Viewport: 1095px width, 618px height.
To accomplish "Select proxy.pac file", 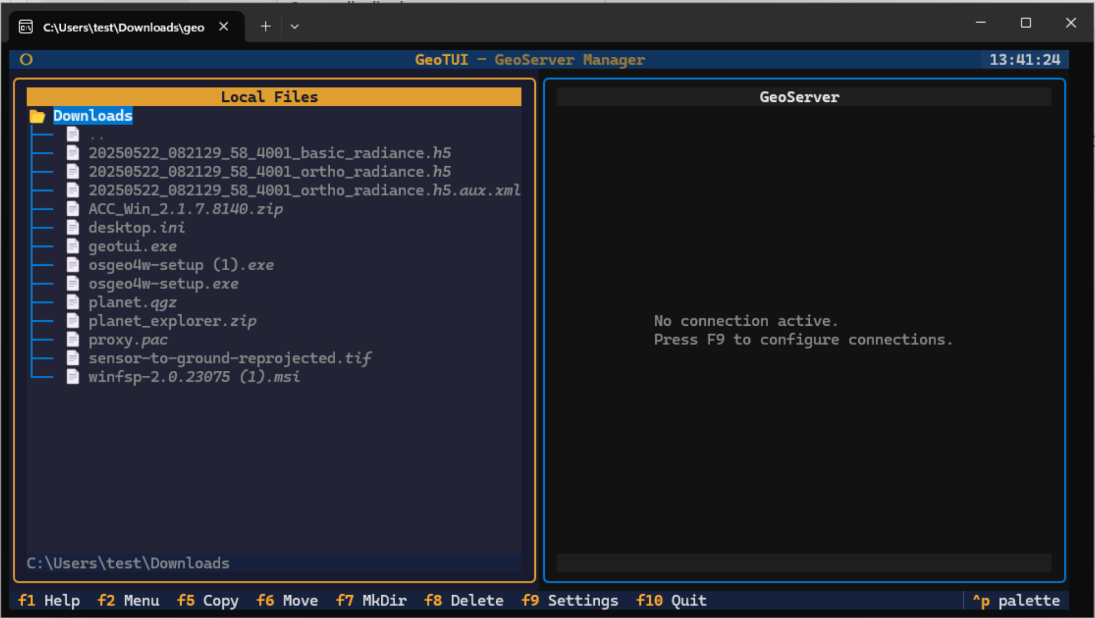I will tap(128, 339).
